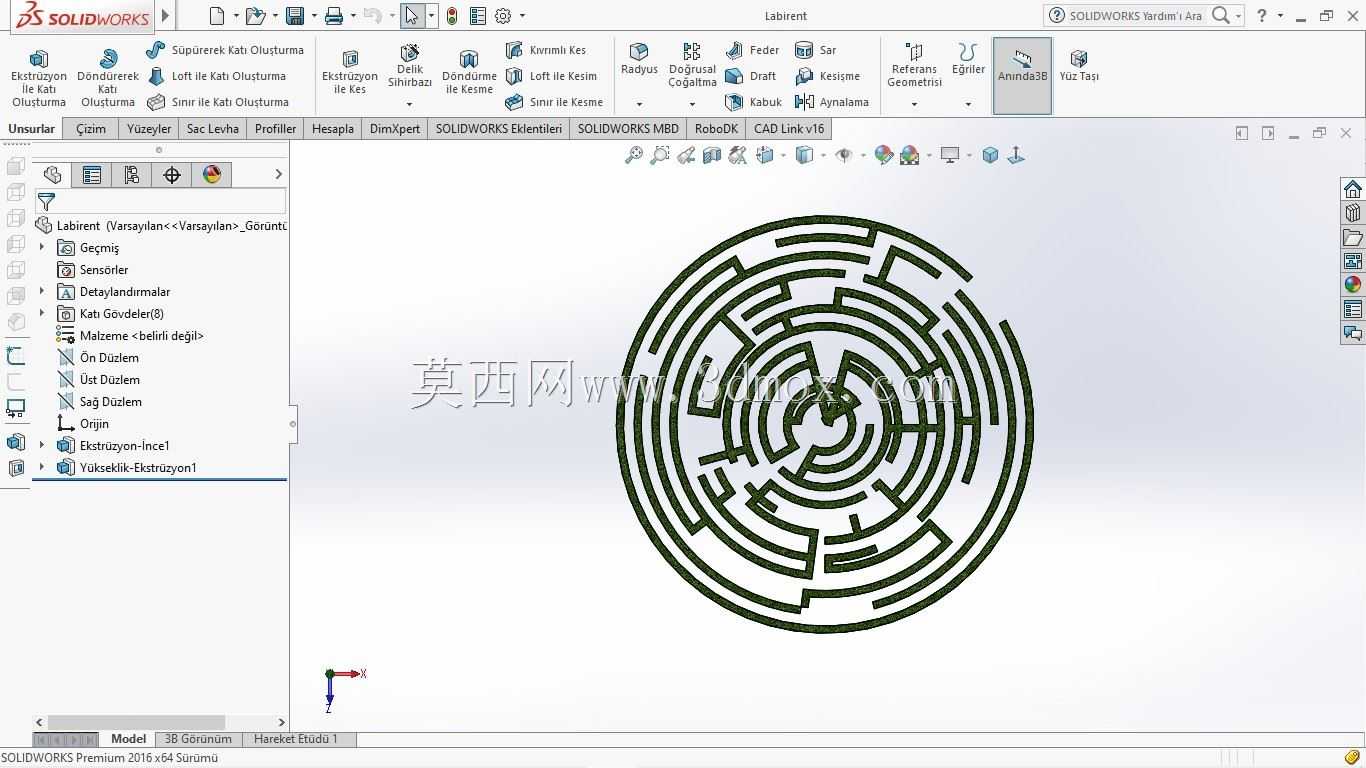The width and height of the screenshot is (1366, 768).
Task: Open Referans Geometrisi tool
Action: click(914, 65)
